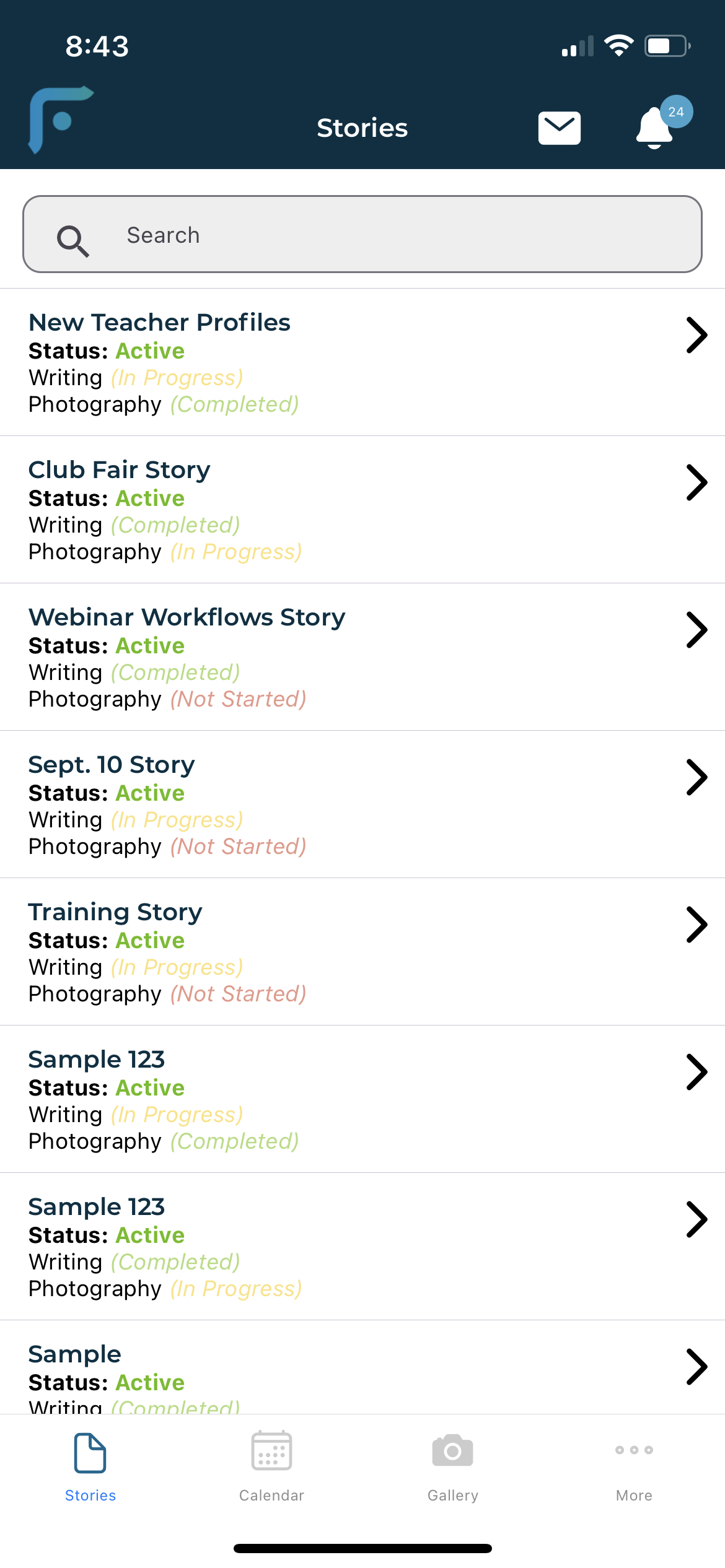Open the messages envelope icon
The width and height of the screenshot is (725, 1568).
(559, 128)
